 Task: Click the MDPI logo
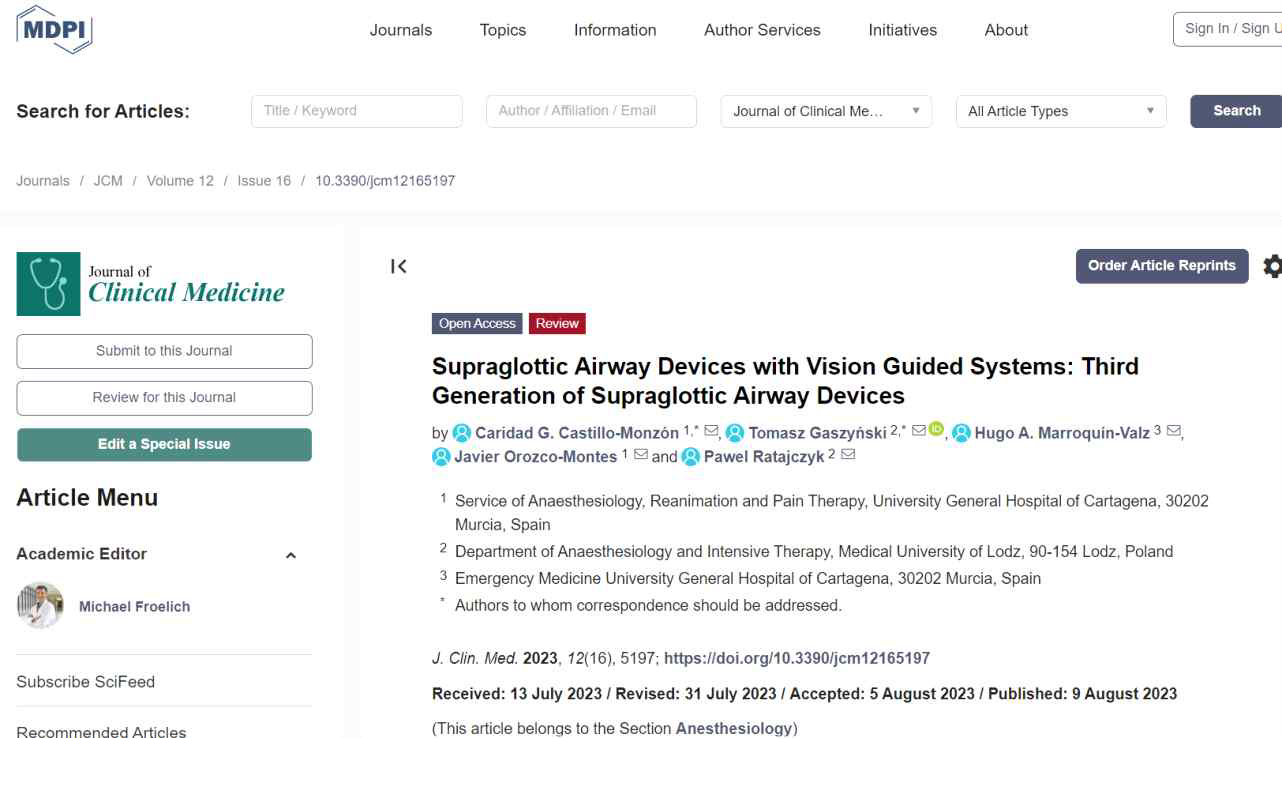point(54,29)
